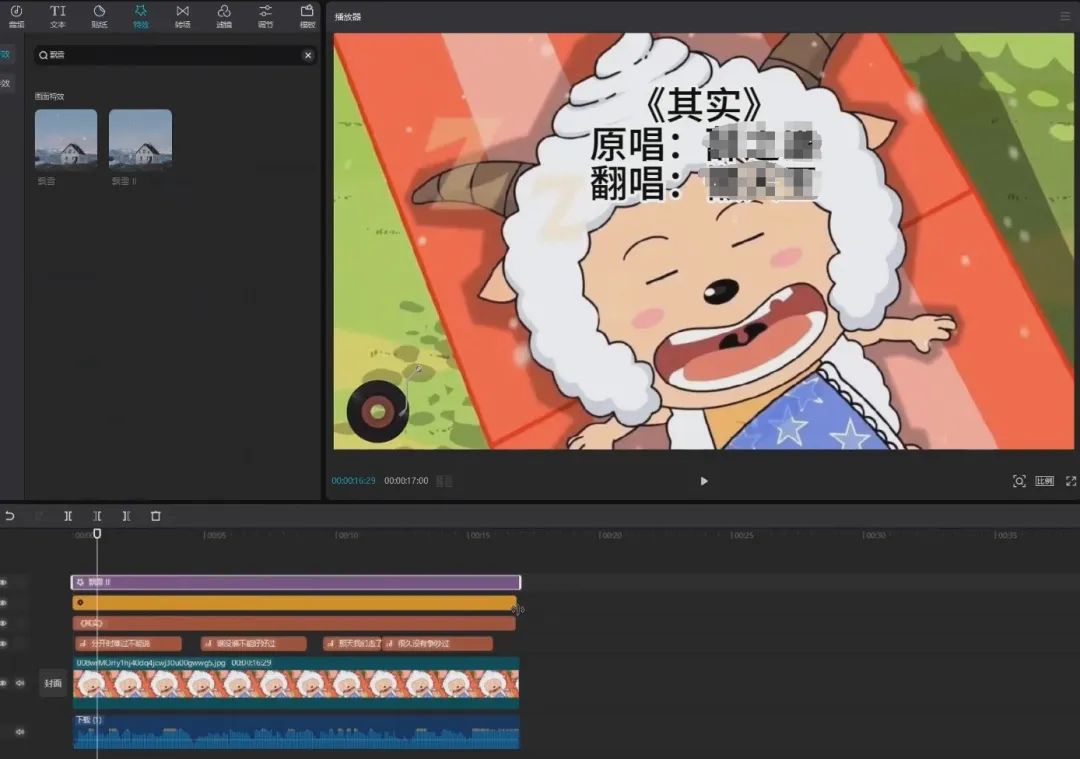Select the second snow effect thumbnail
Image resolution: width=1080 pixels, height=759 pixels.
point(140,139)
